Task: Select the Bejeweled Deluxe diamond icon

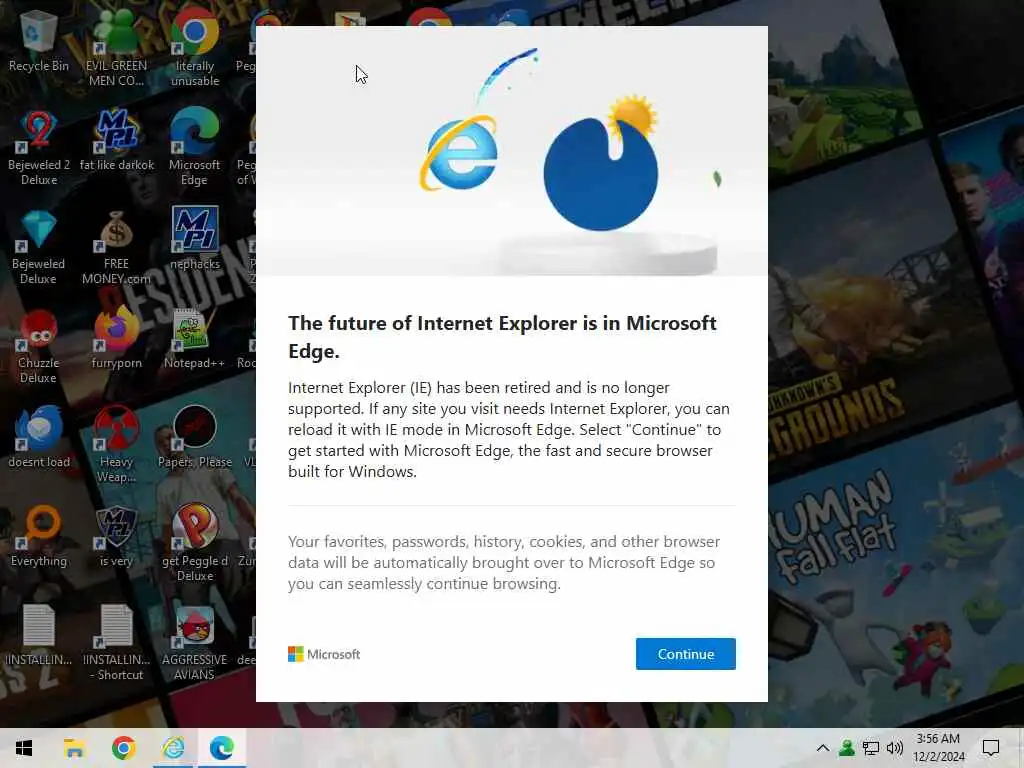Action: [x=39, y=248]
